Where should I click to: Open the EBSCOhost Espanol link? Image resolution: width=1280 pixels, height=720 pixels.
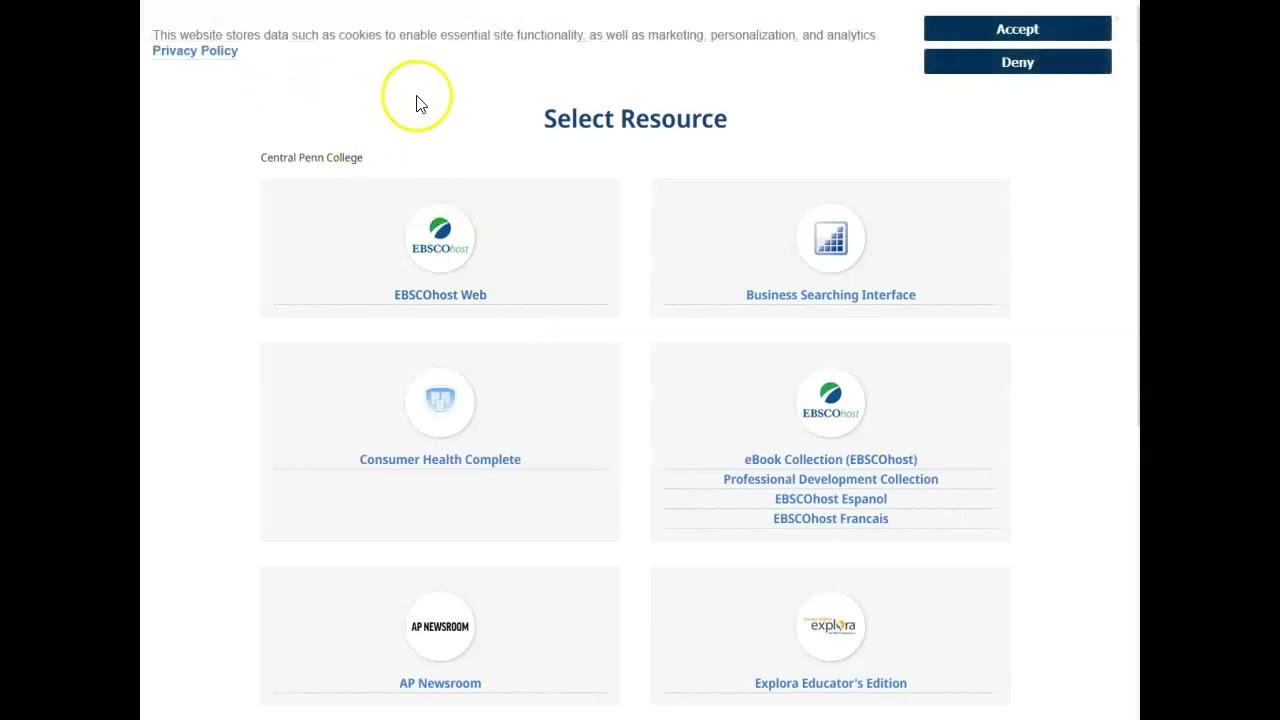(830, 499)
